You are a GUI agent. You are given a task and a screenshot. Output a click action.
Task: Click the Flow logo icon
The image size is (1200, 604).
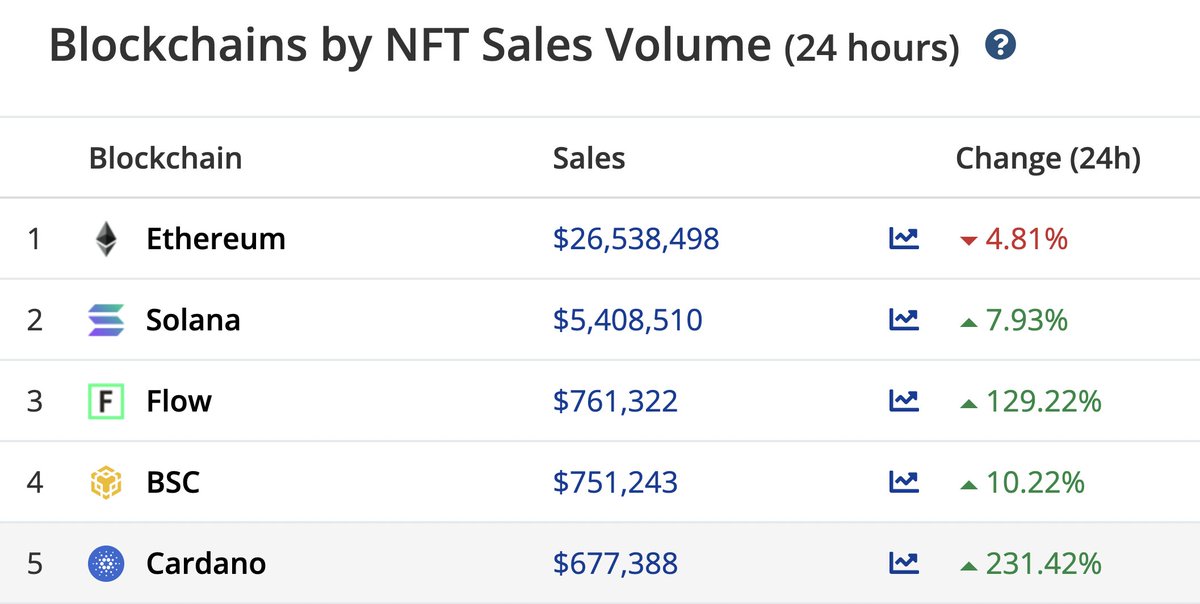coord(105,401)
